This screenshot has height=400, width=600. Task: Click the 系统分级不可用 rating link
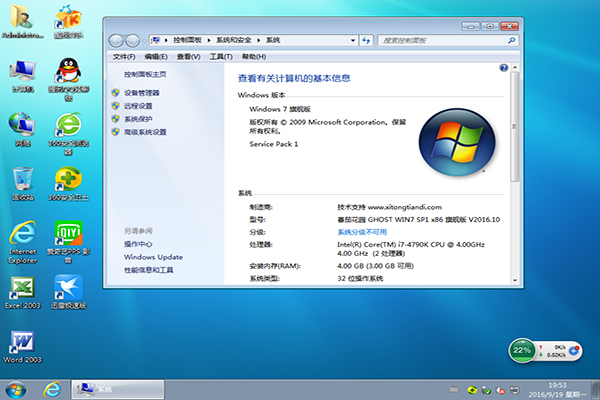click(362, 232)
